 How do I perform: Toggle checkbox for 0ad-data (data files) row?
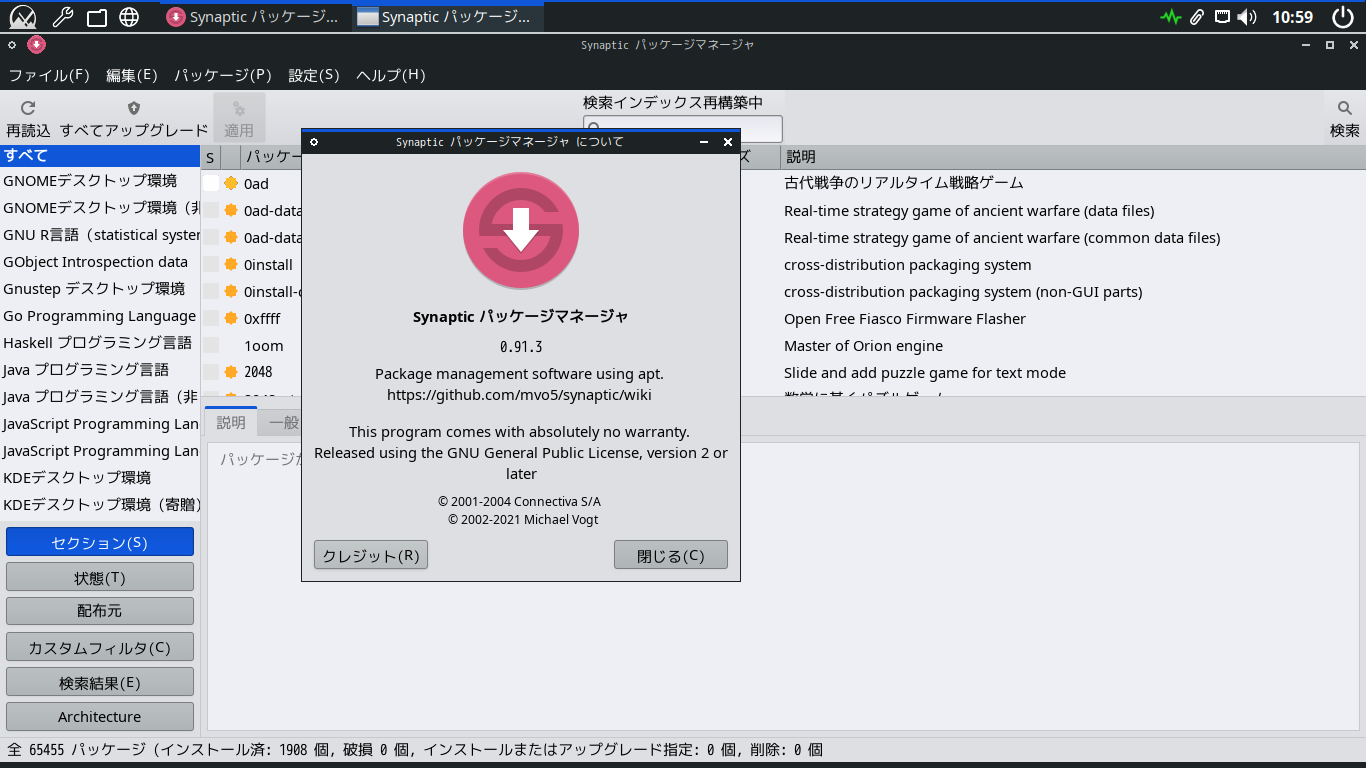[x=211, y=211]
